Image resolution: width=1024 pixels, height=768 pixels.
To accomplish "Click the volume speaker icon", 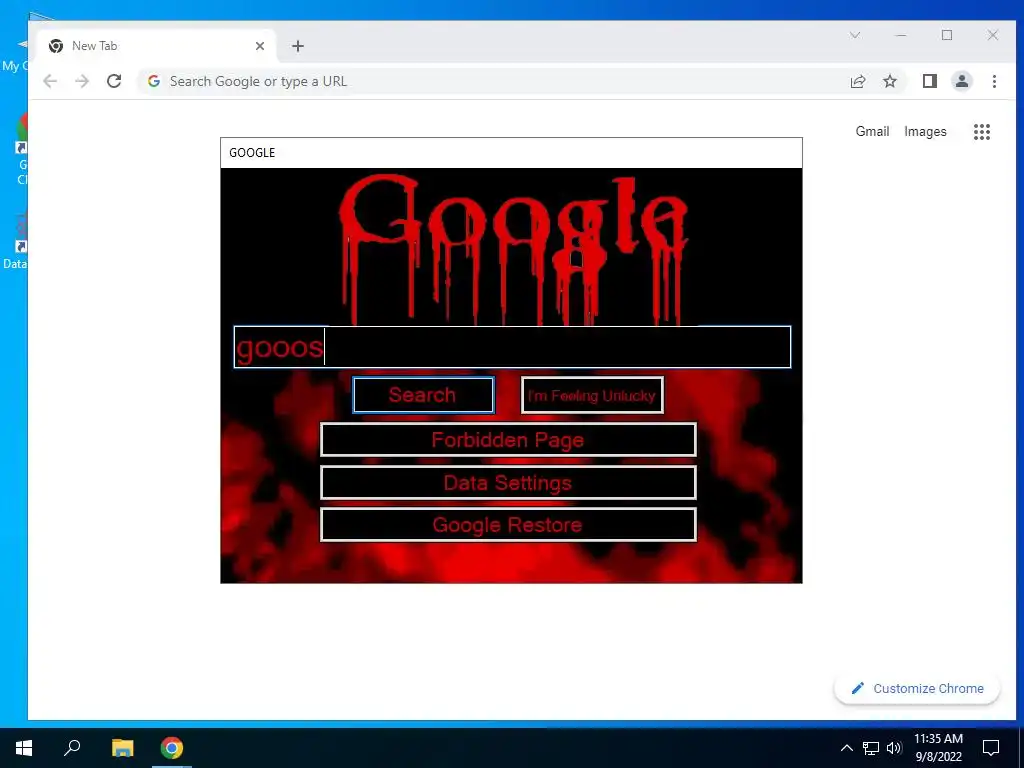I will tap(894, 748).
